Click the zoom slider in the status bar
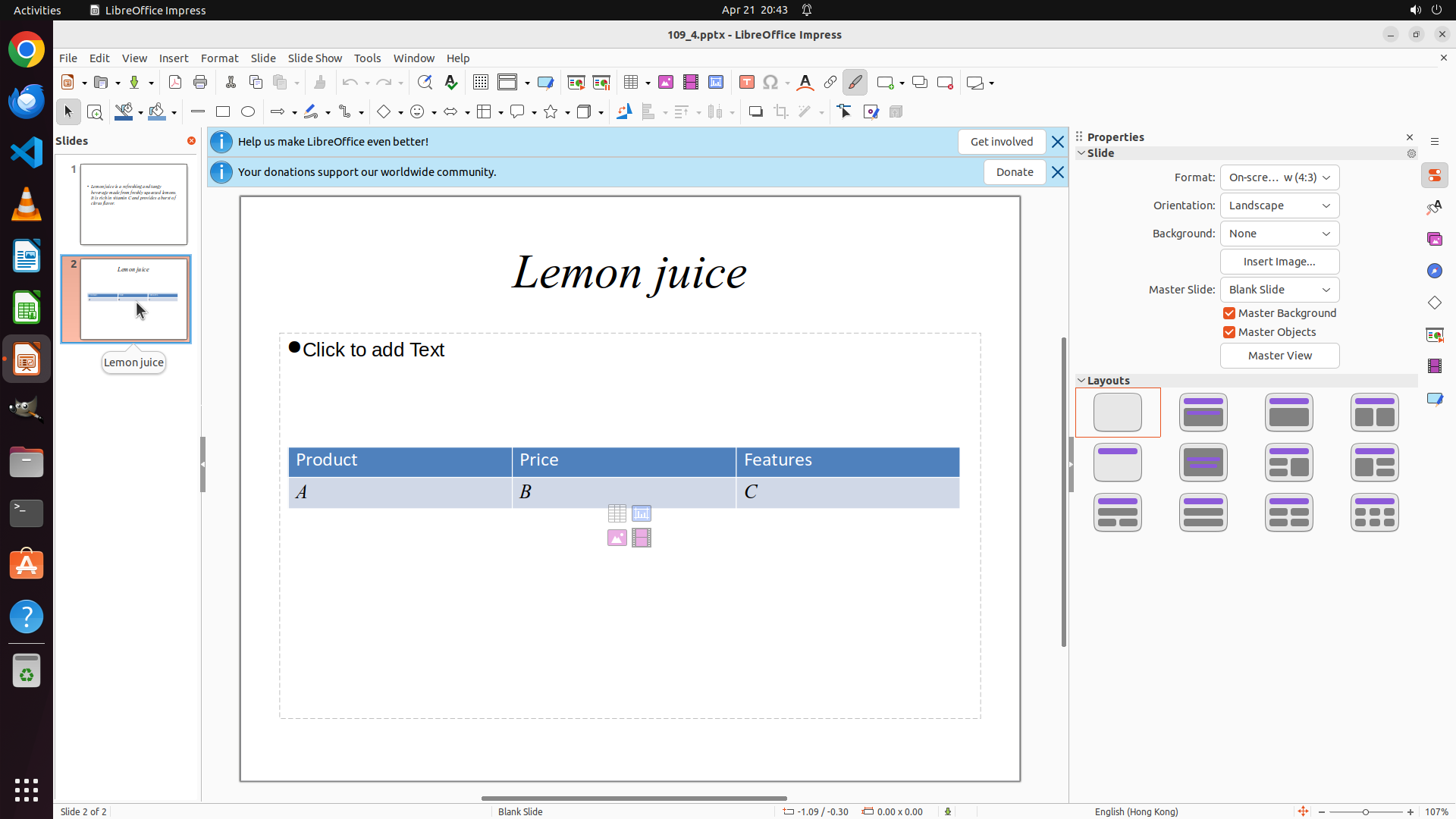1456x819 pixels. click(x=1365, y=811)
